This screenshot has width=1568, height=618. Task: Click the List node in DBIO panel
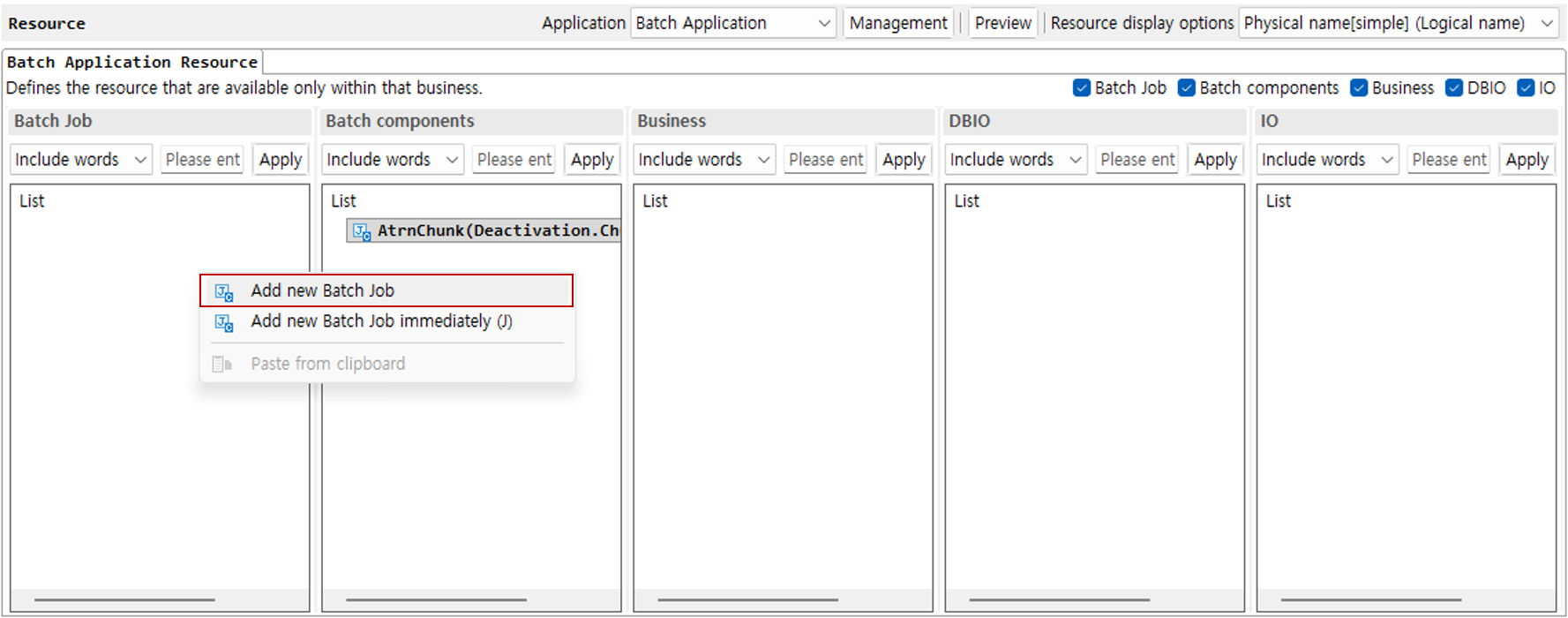coord(966,201)
